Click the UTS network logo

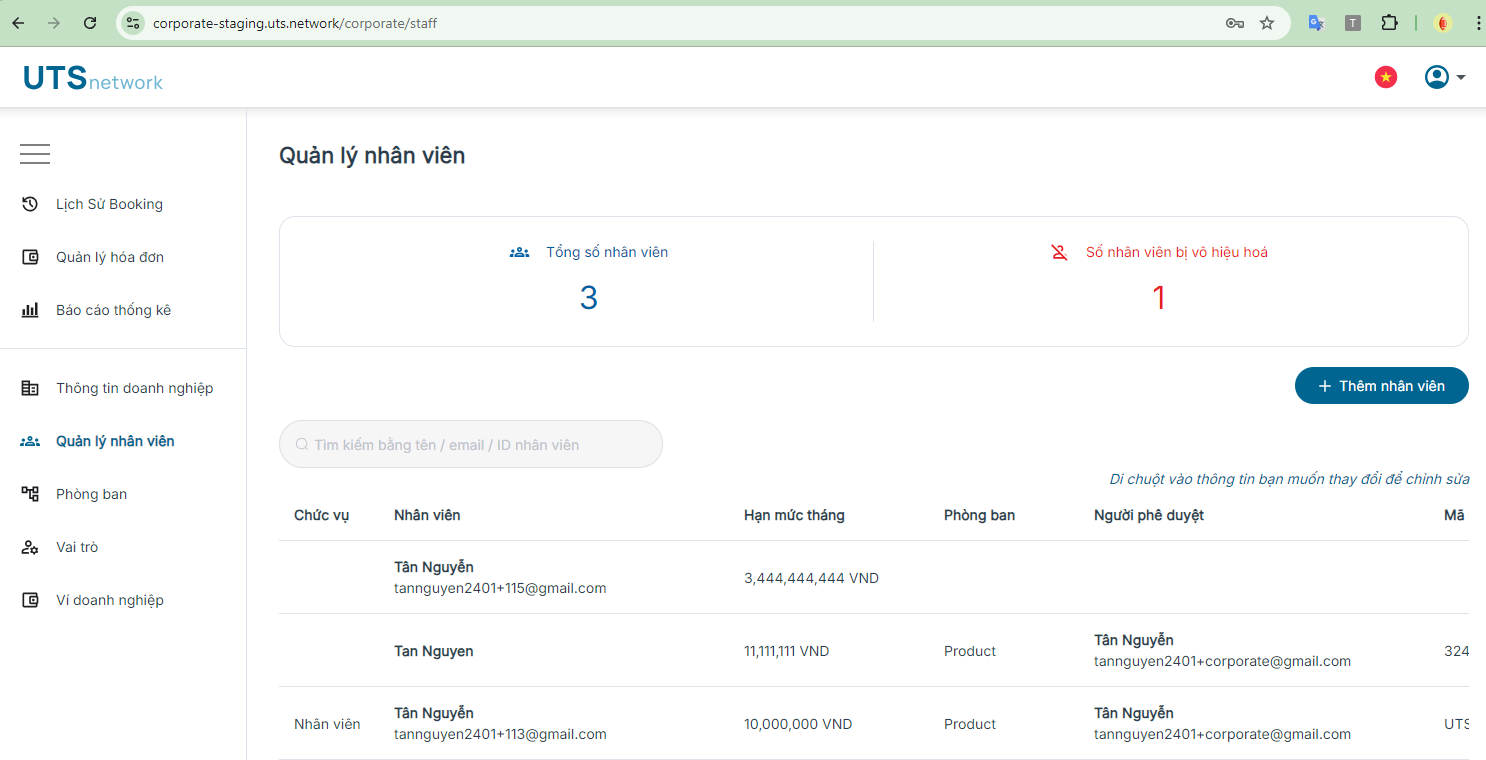(93, 78)
